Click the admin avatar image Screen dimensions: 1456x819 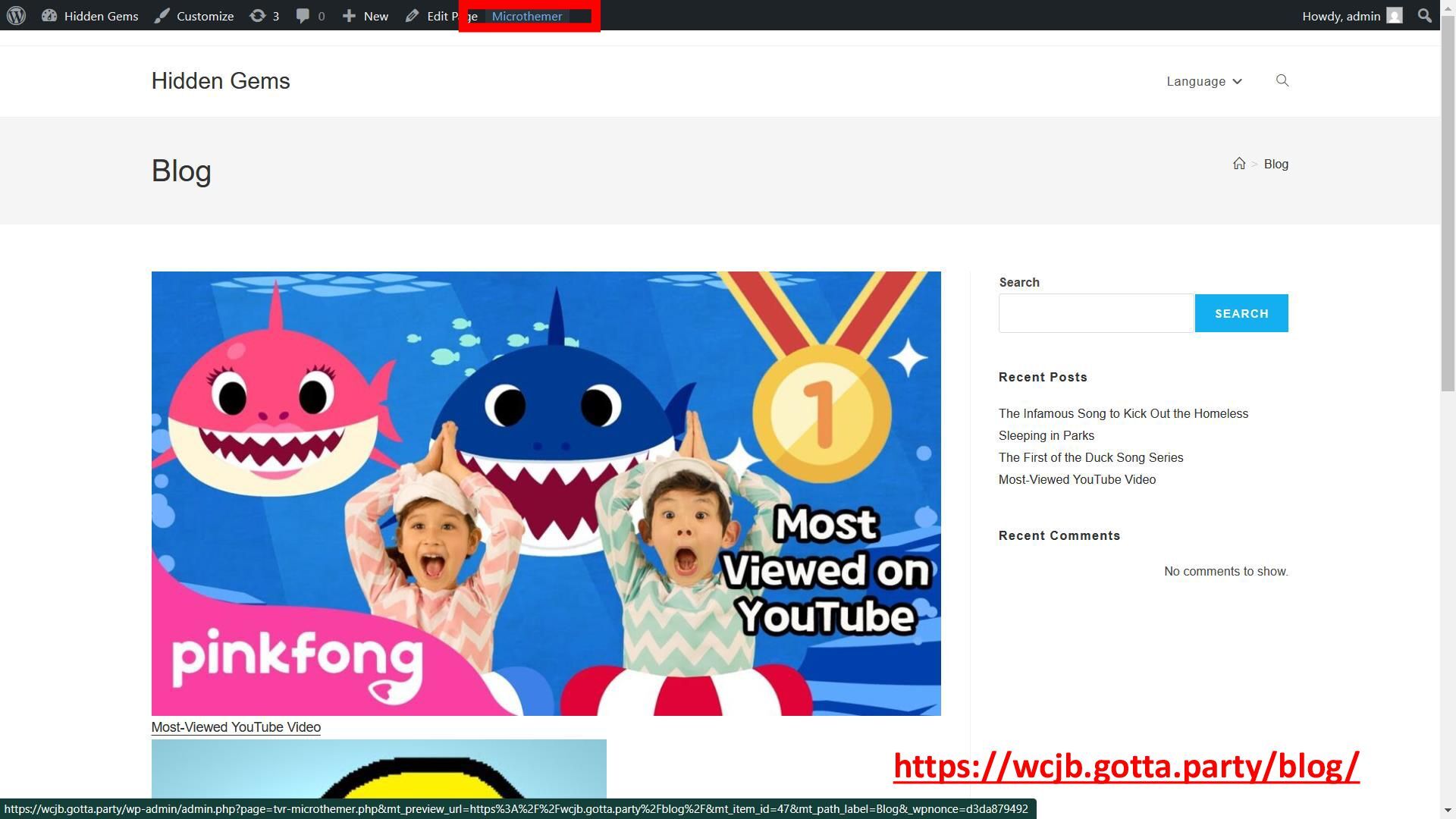pyautogui.click(x=1395, y=16)
